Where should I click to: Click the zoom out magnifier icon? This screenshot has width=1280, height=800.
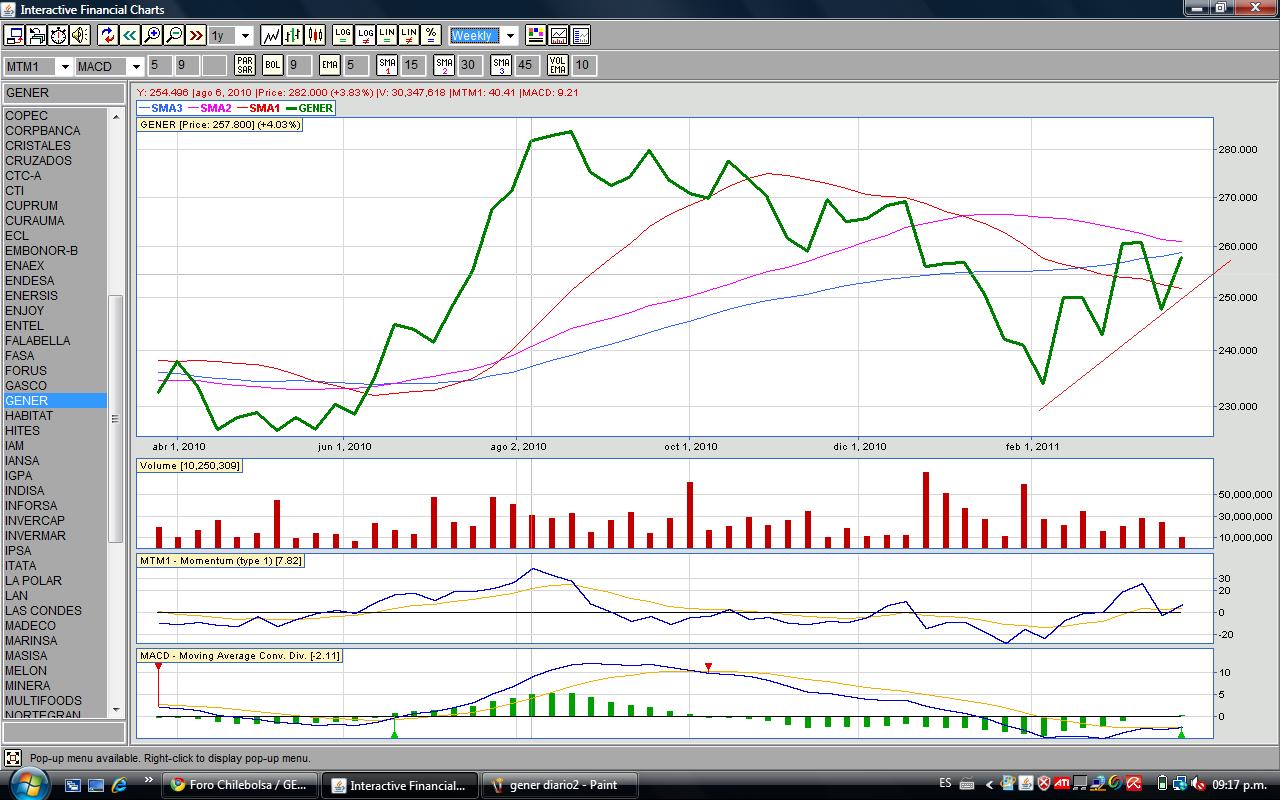174,35
